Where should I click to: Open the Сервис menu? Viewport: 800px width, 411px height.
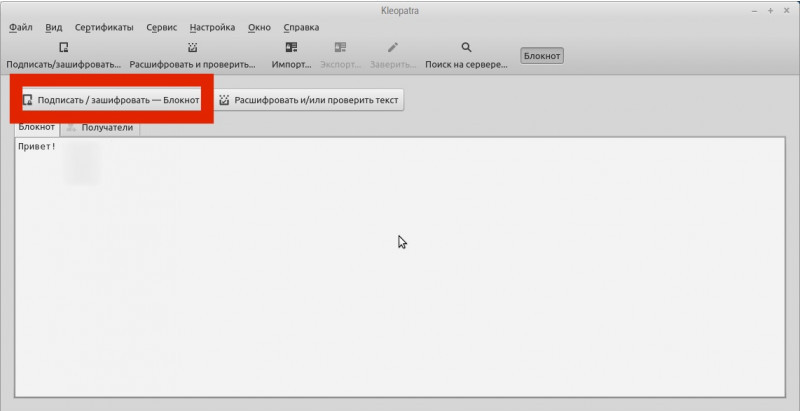pos(162,28)
